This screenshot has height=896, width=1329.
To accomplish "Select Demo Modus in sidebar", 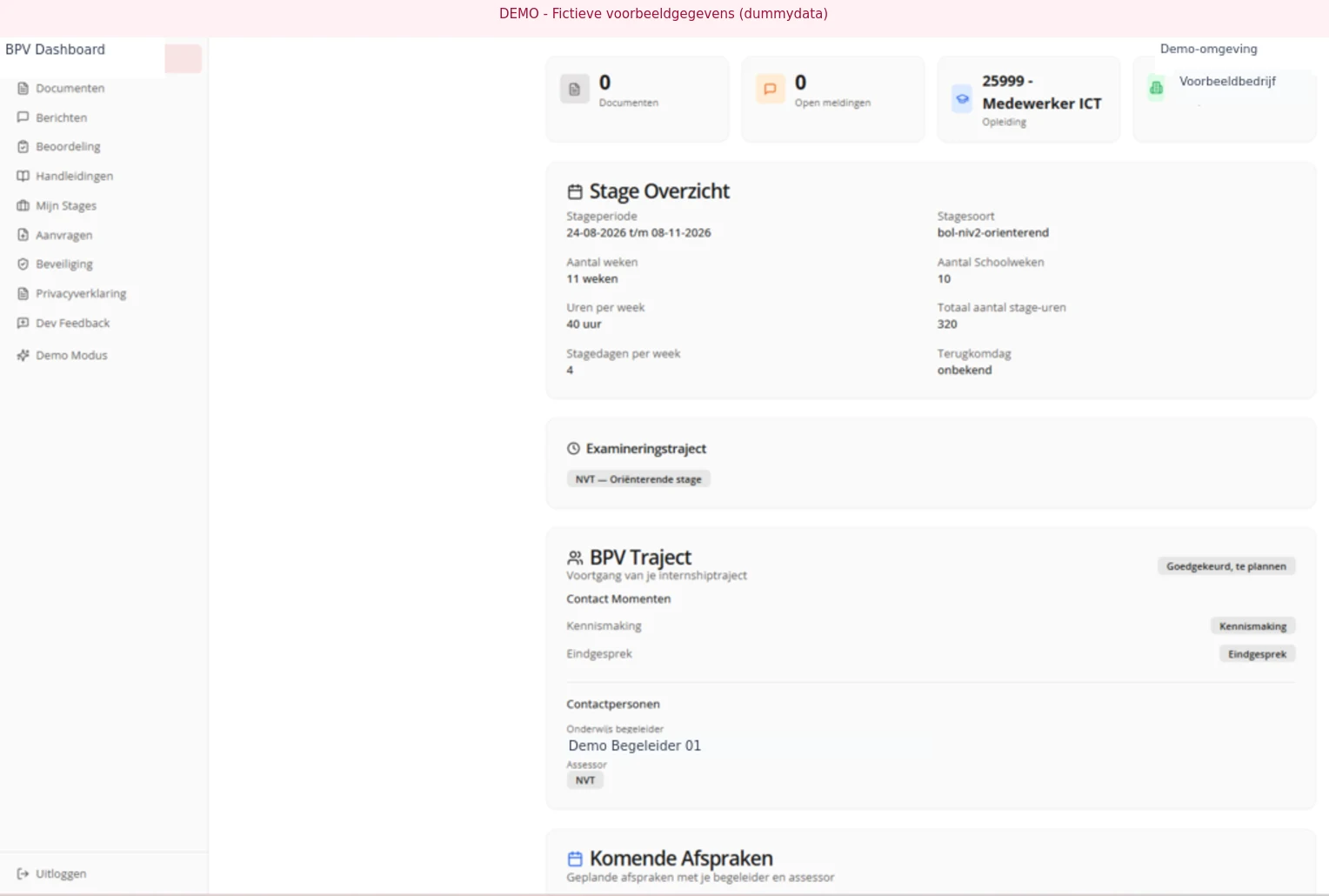I will point(71,355).
